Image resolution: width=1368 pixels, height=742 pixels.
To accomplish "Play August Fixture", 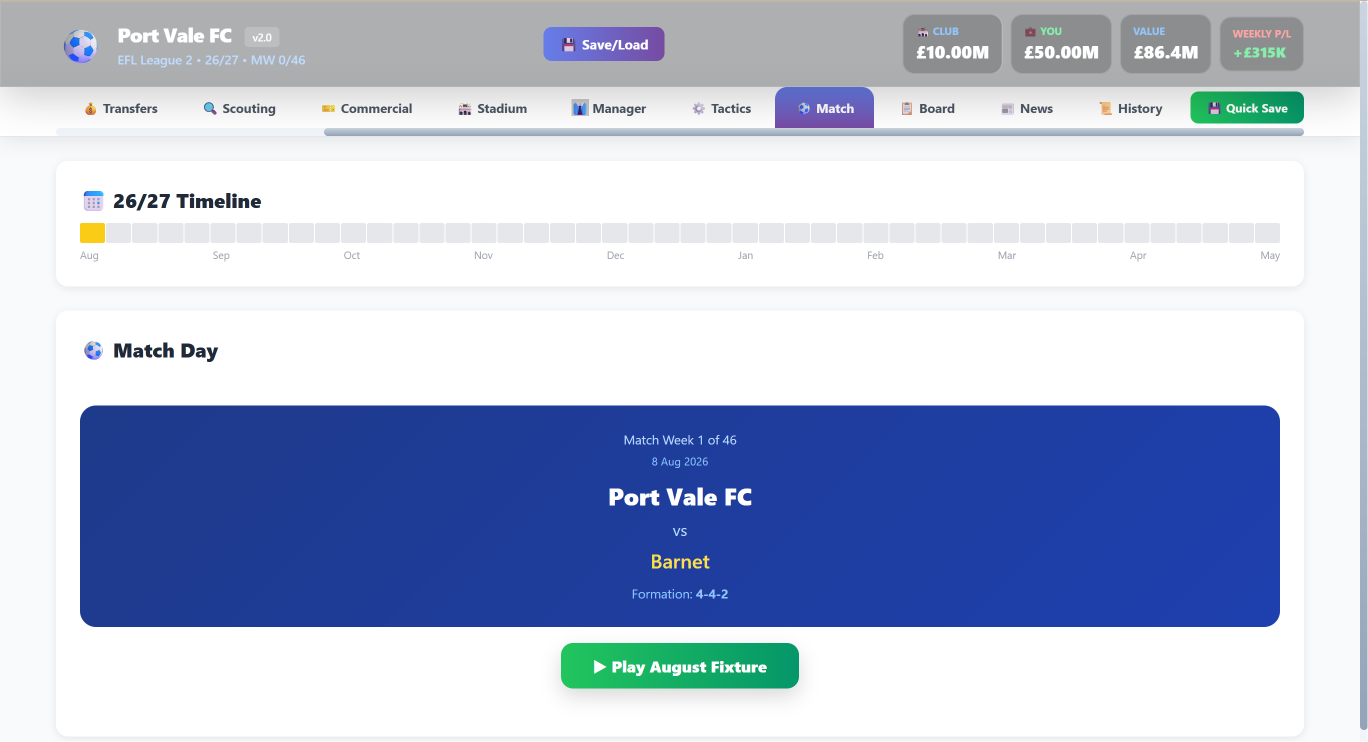I will pyautogui.click(x=680, y=666).
